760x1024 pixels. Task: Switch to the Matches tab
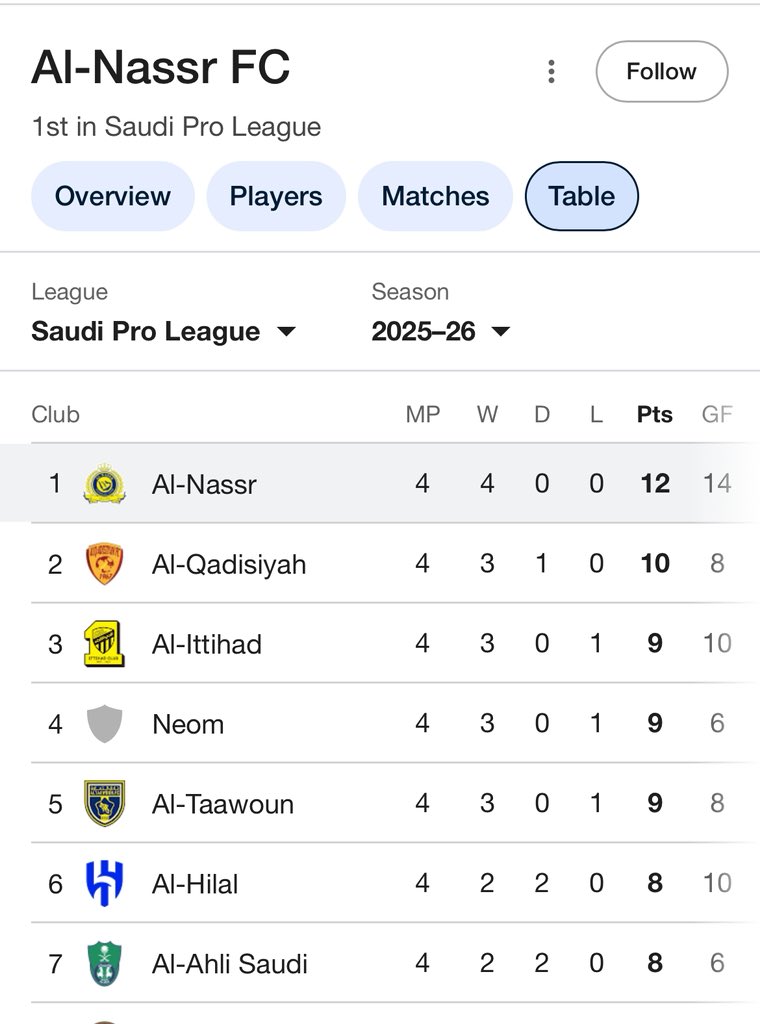435,196
